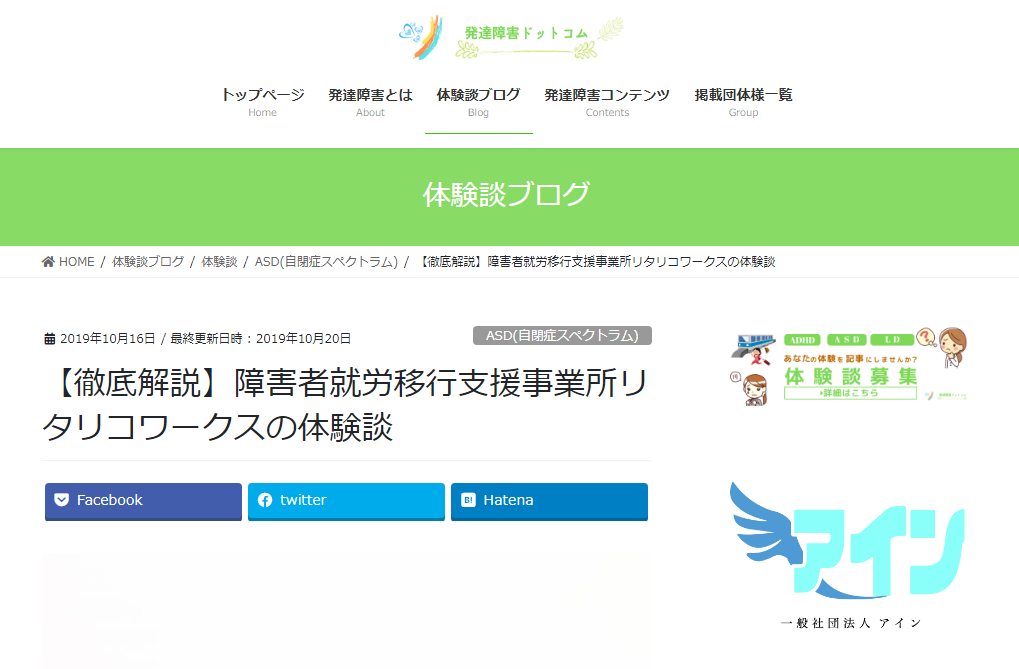Bookmark the article with the Hatena button
This screenshot has height=669, width=1019.
click(549, 501)
